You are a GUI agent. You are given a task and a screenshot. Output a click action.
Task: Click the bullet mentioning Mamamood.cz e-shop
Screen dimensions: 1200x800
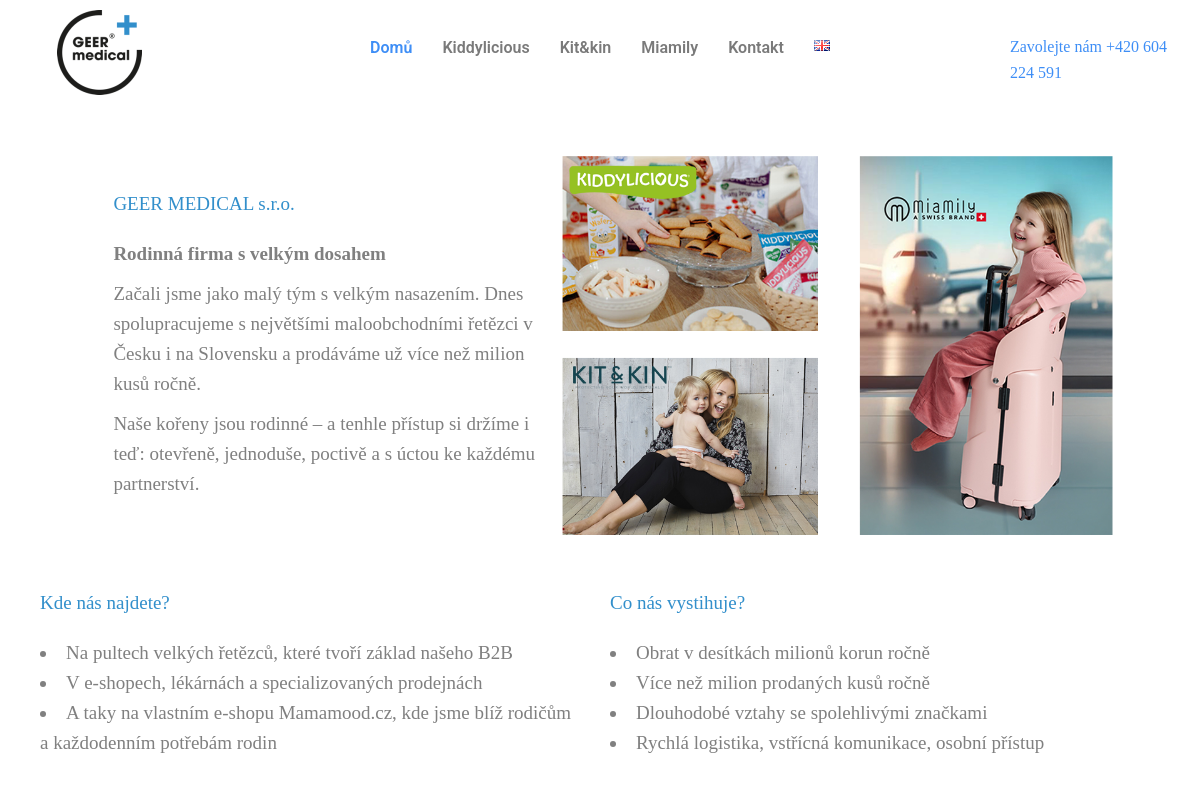(306, 728)
